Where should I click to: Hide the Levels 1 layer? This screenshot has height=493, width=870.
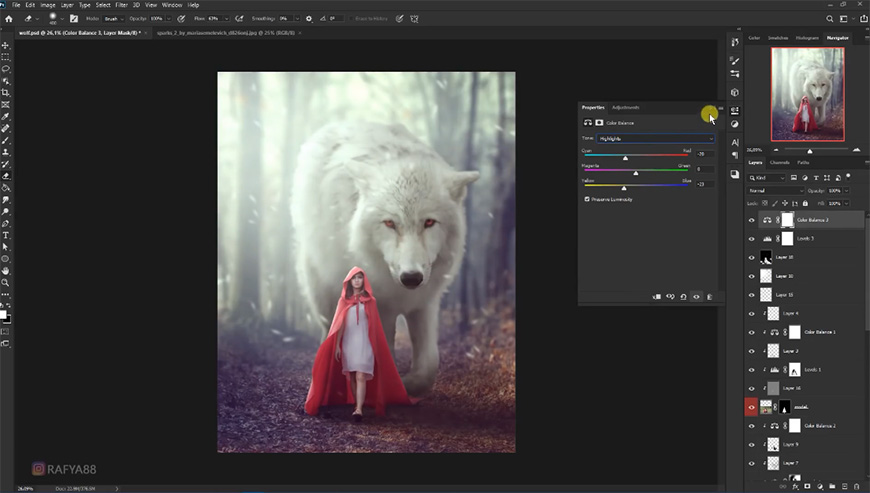pyautogui.click(x=752, y=370)
